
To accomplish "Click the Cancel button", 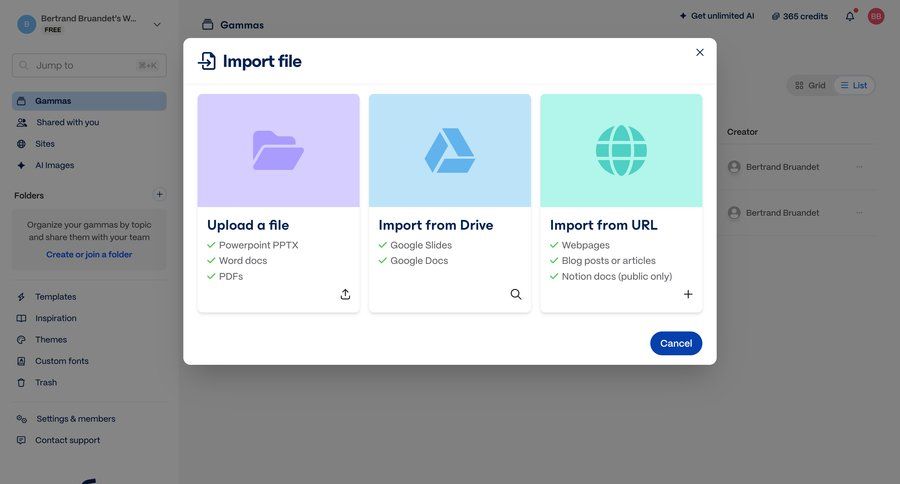I will point(676,343).
